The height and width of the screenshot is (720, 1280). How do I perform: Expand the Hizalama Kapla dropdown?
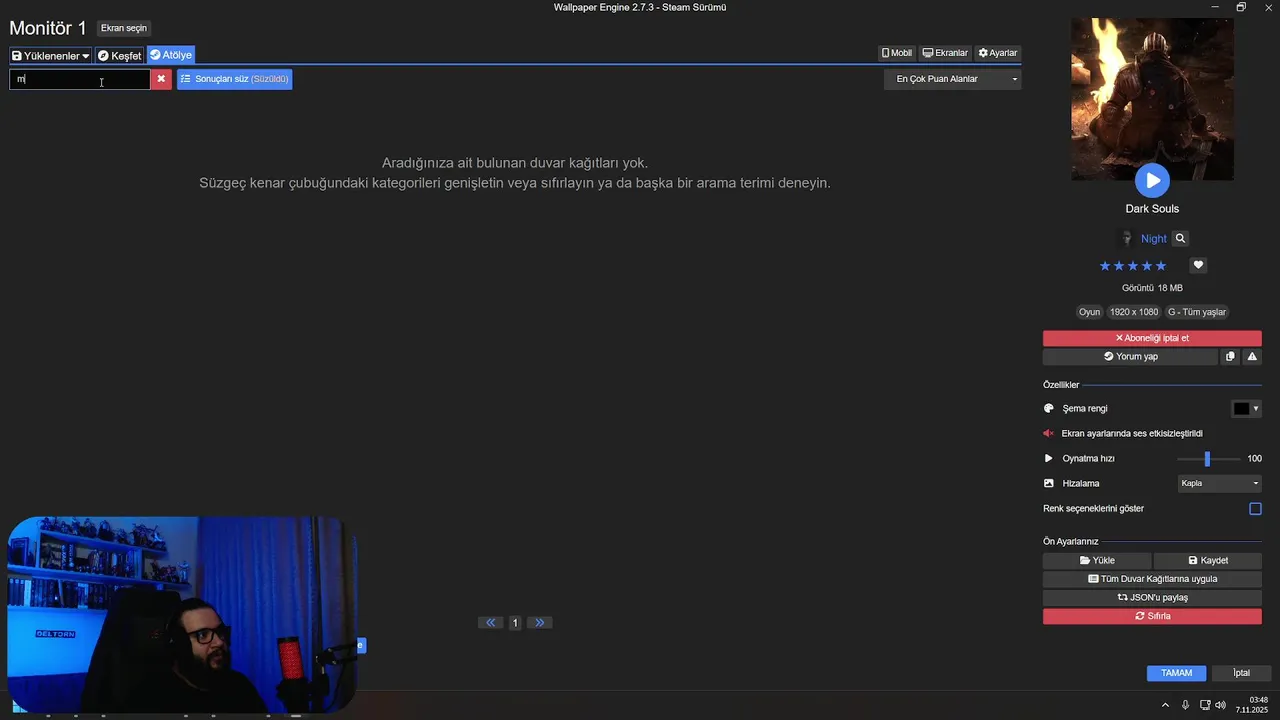click(x=1220, y=484)
